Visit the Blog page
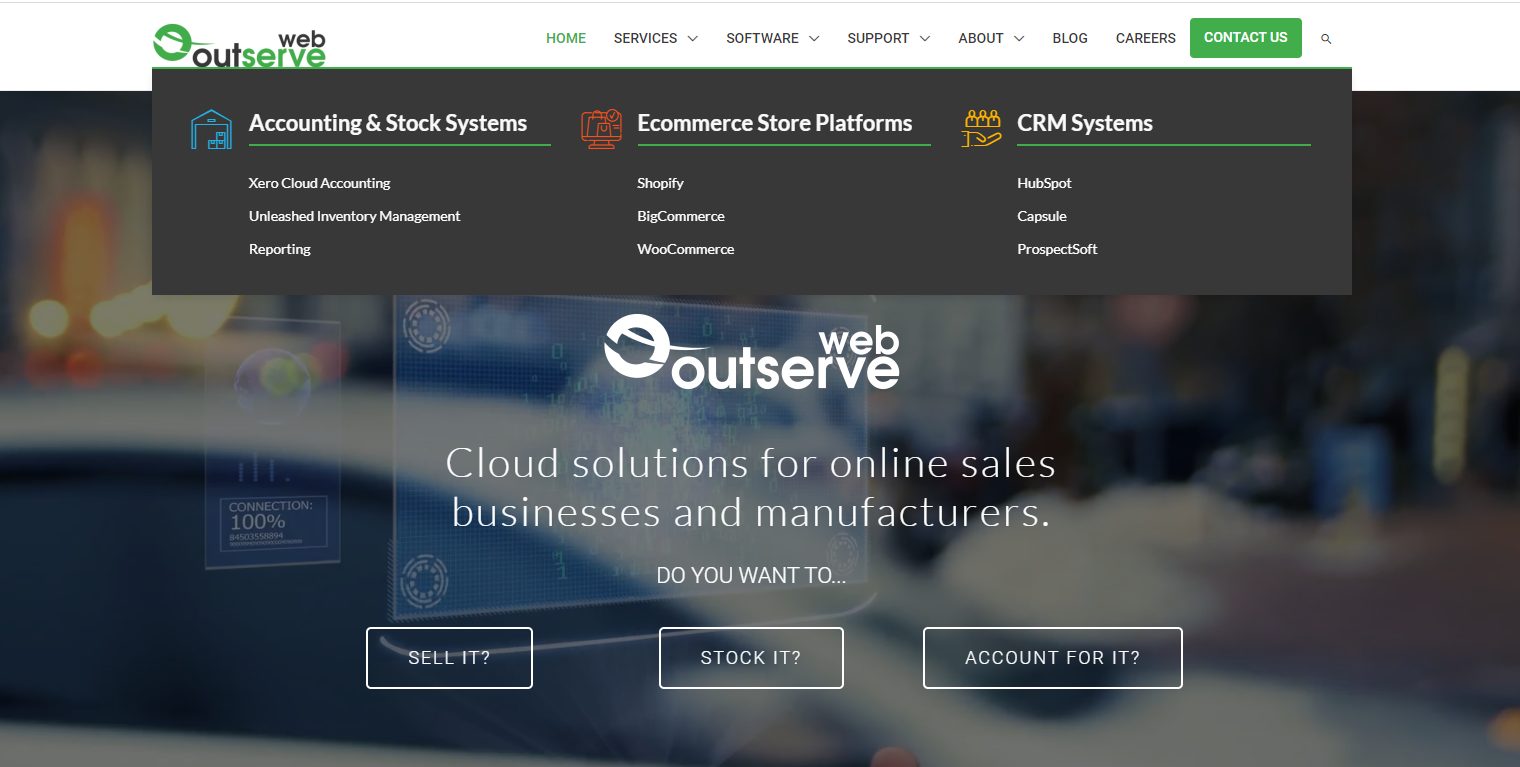1520x767 pixels. coord(1070,38)
